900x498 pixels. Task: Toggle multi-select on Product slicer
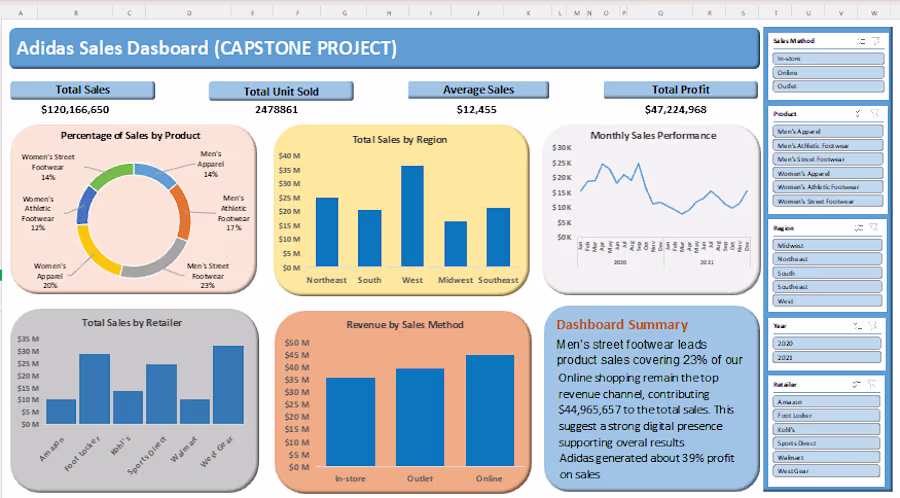pyautogui.click(x=858, y=114)
